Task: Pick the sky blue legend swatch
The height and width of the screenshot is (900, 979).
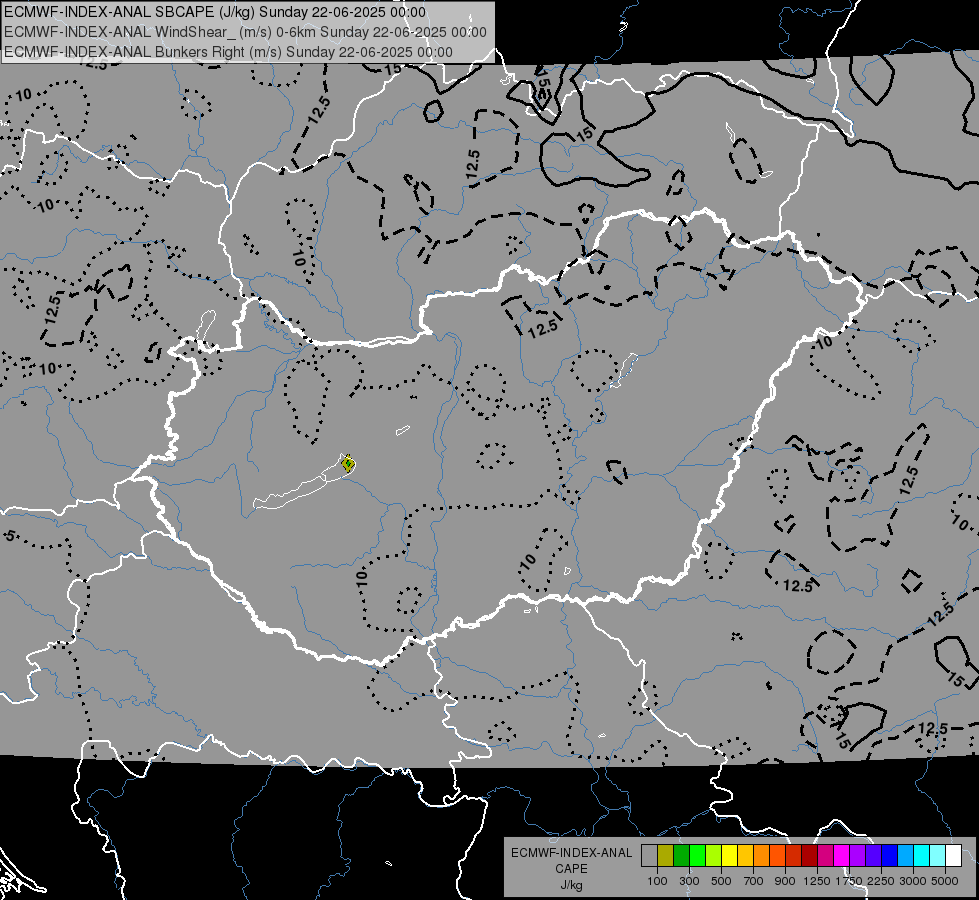Action: click(x=906, y=856)
